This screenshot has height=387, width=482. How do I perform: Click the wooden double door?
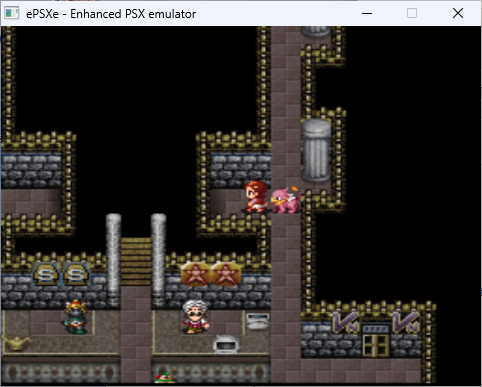tap(376, 345)
